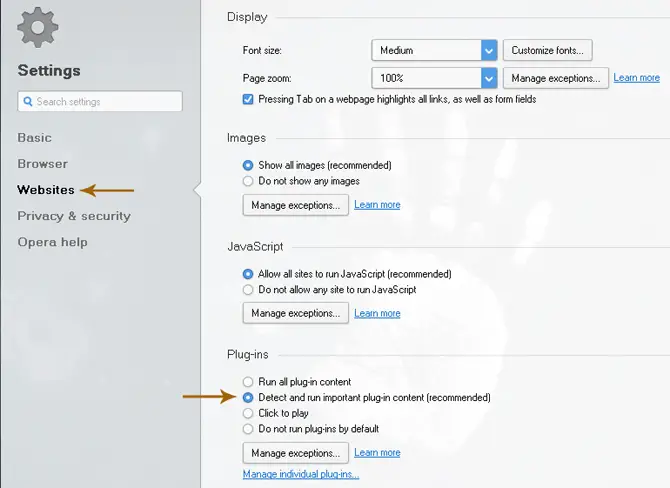Select the Medium font size combo box
This screenshot has height=488, width=670.
point(434,50)
